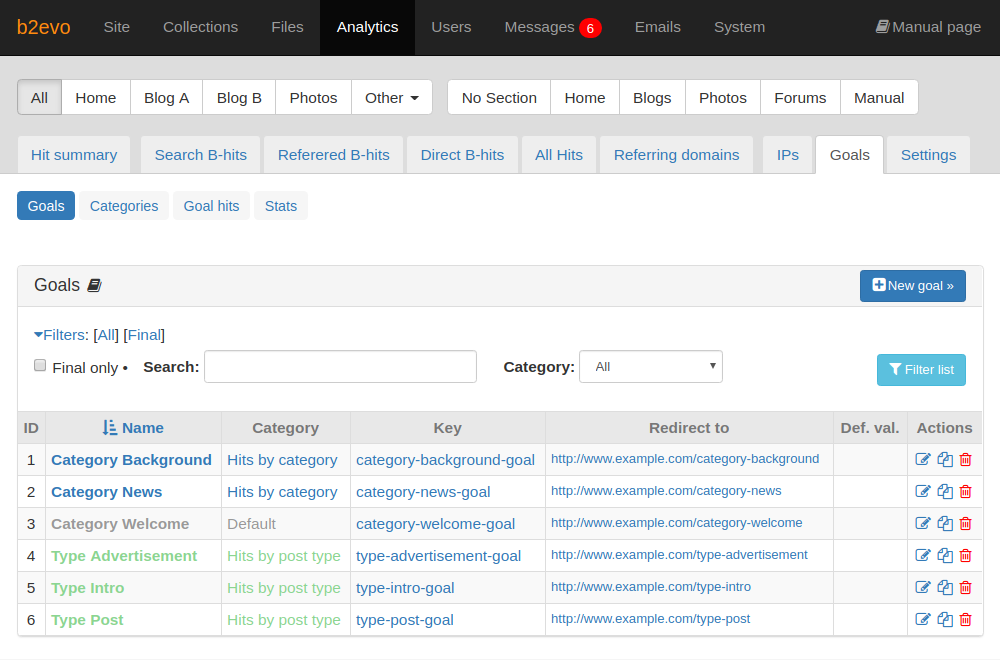The image size is (1000, 660).
Task: Apply filters with Filter list button
Action: [921, 370]
